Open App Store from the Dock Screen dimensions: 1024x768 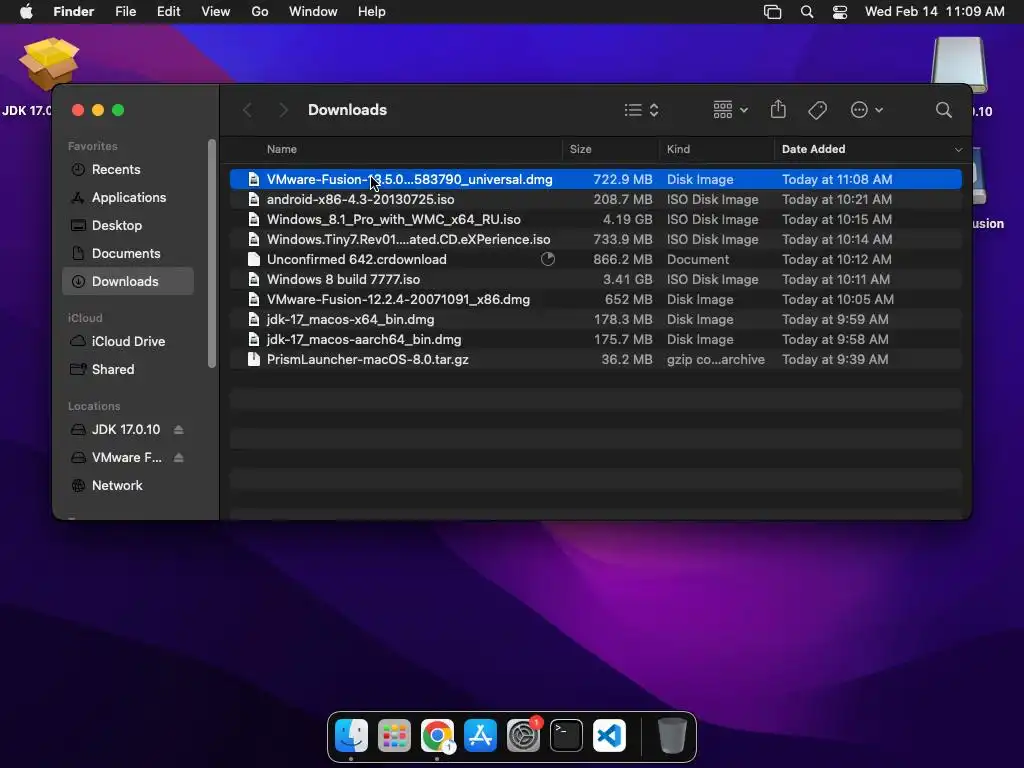tap(481, 736)
